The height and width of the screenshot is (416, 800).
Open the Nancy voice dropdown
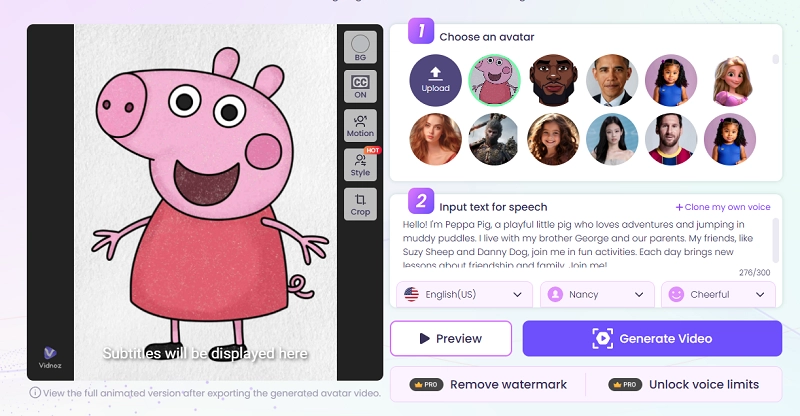pyautogui.click(x=597, y=295)
